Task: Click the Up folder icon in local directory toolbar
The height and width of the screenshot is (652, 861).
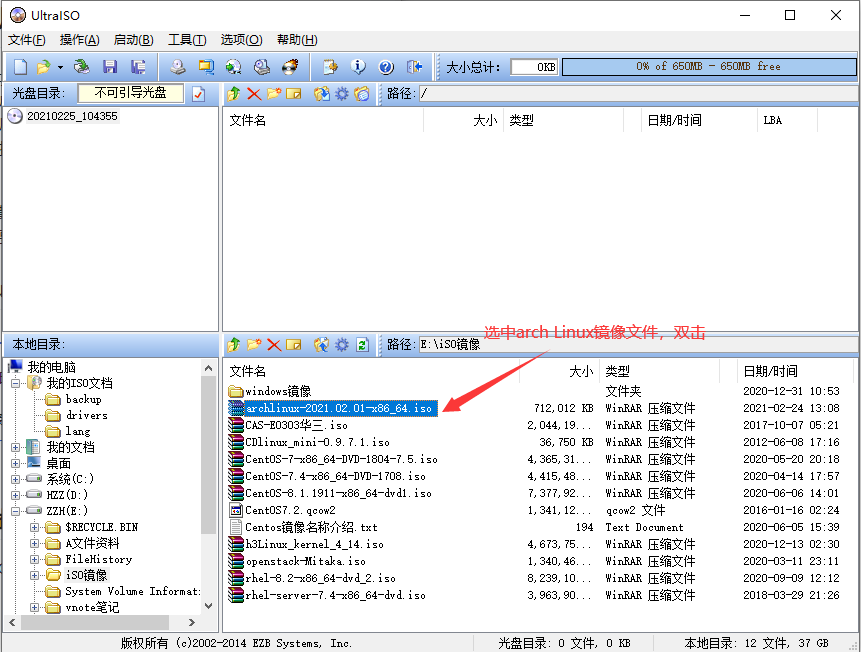Action: pyautogui.click(x=234, y=344)
